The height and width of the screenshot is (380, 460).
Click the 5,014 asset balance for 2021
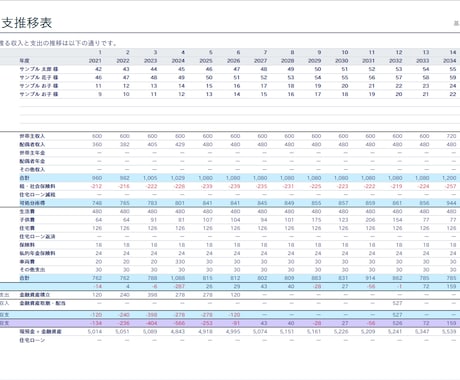(95, 332)
